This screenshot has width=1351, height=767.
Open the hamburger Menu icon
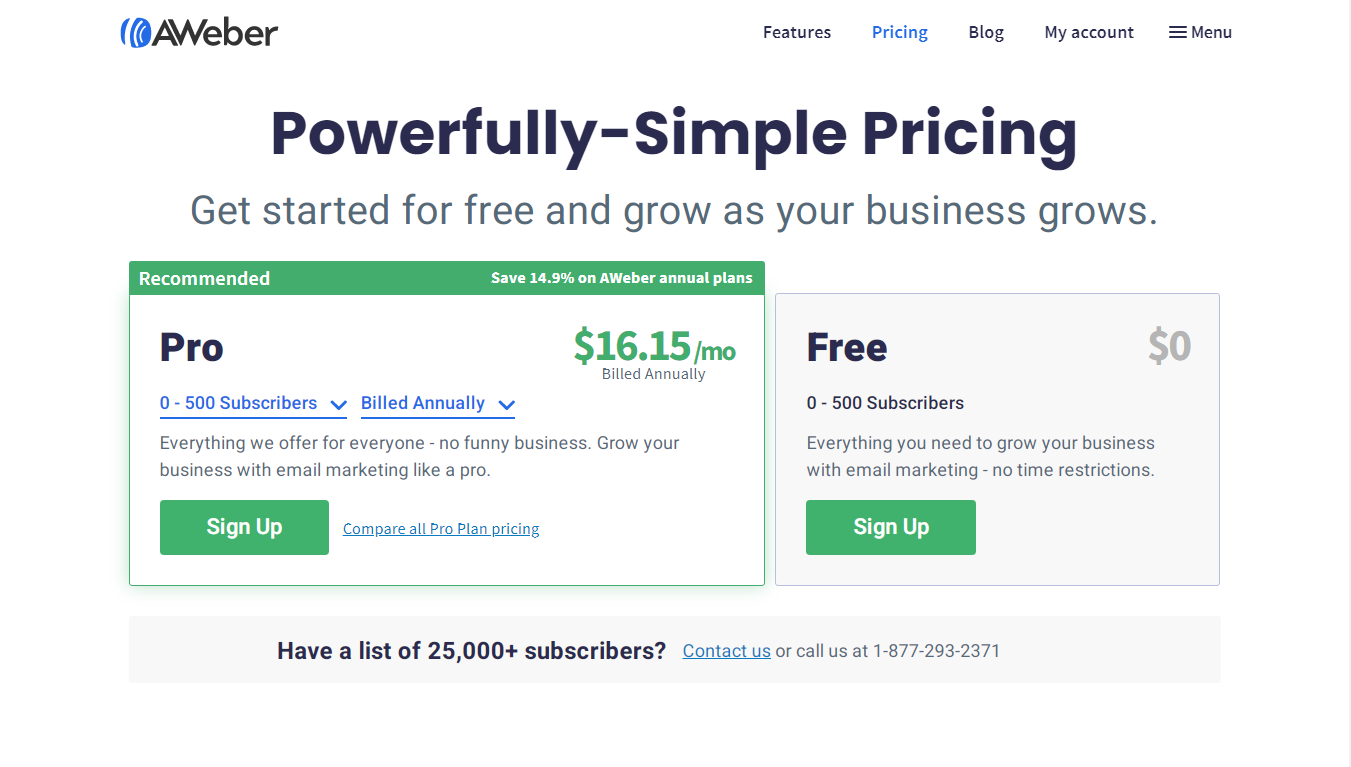click(x=1178, y=32)
